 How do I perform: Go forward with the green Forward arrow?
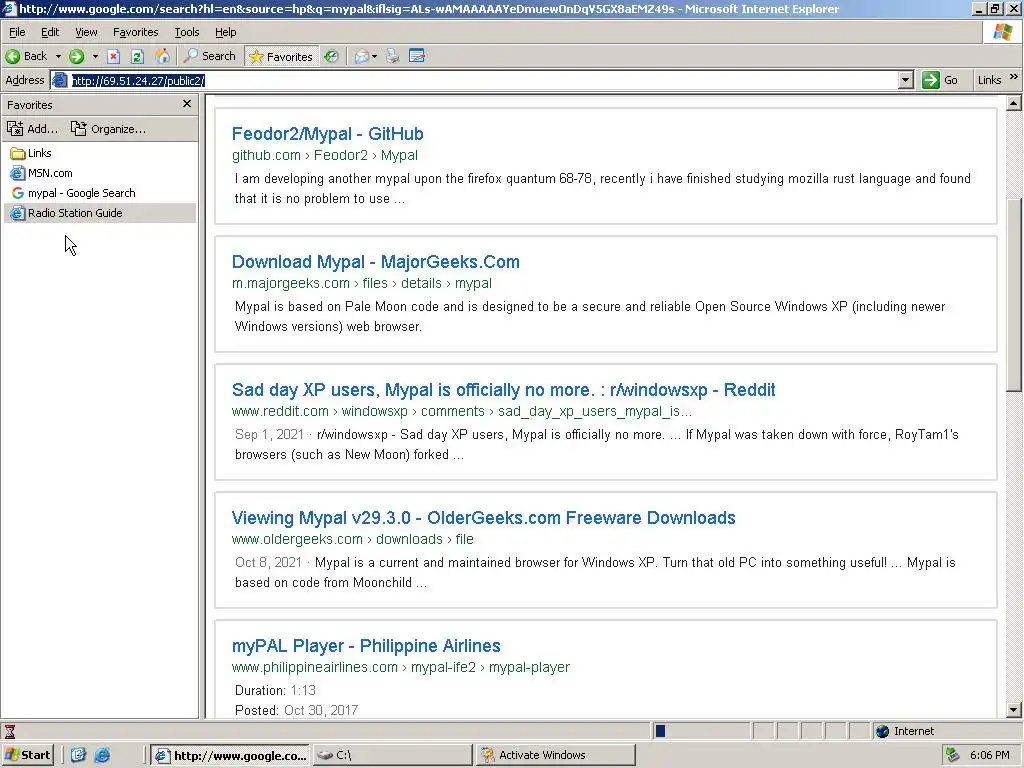(76, 56)
